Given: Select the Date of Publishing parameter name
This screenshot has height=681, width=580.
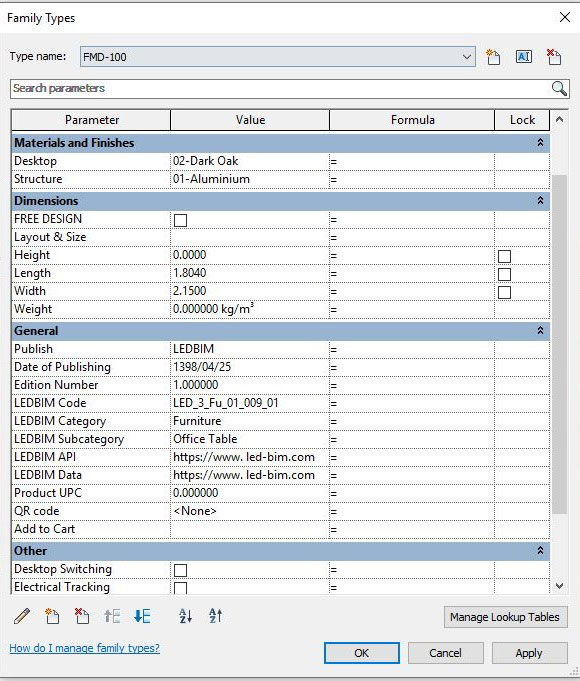Looking at the screenshot, I should 62,367.
